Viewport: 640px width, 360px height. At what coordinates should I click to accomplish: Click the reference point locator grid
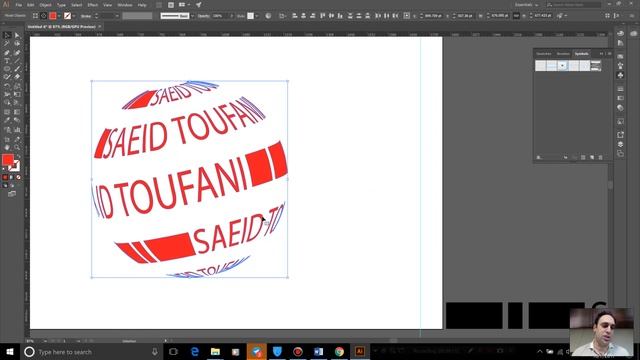407,16
